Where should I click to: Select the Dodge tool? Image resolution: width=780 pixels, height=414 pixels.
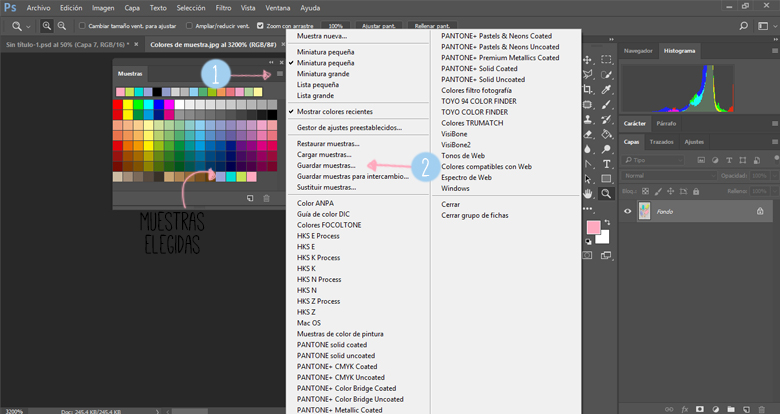point(606,149)
